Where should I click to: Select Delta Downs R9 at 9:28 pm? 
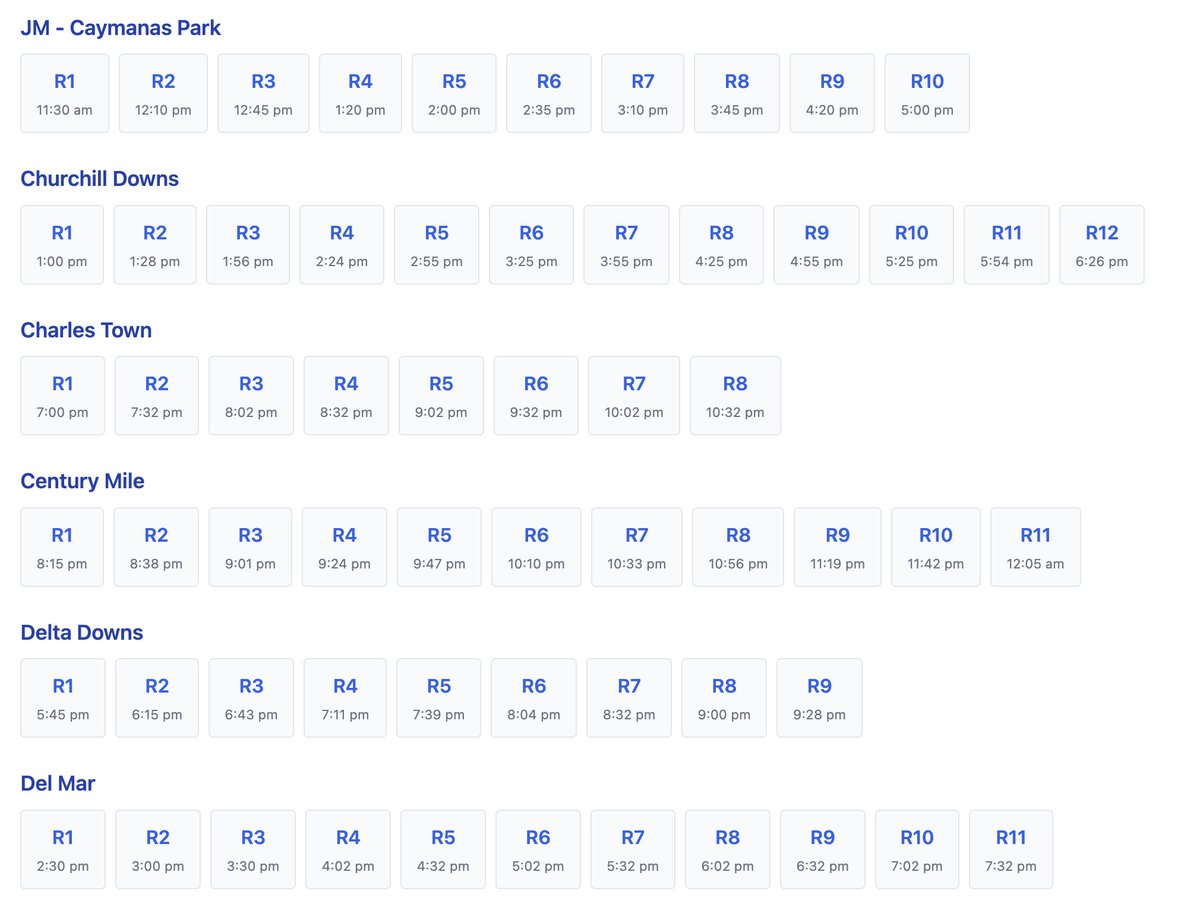(819, 698)
